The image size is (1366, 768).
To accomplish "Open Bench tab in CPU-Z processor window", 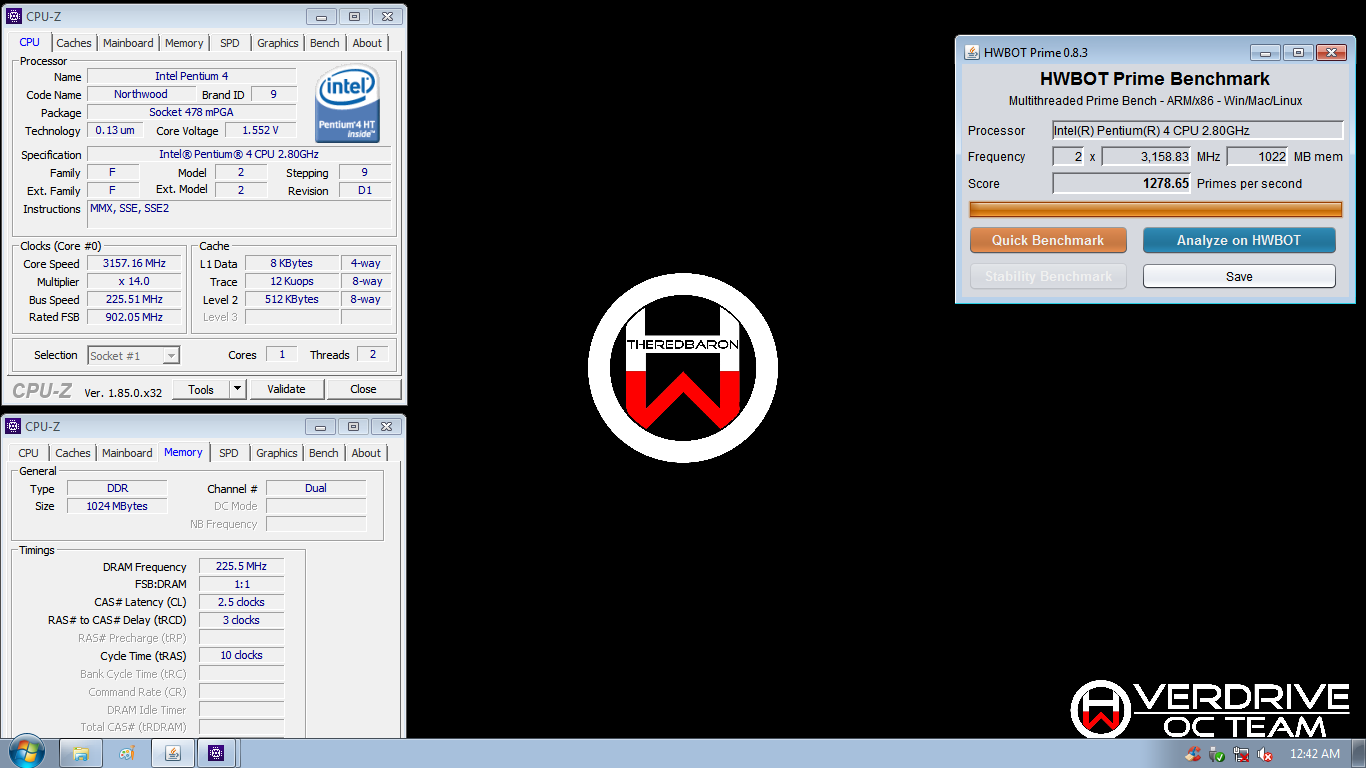I will pyautogui.click(x=325, y=43).
